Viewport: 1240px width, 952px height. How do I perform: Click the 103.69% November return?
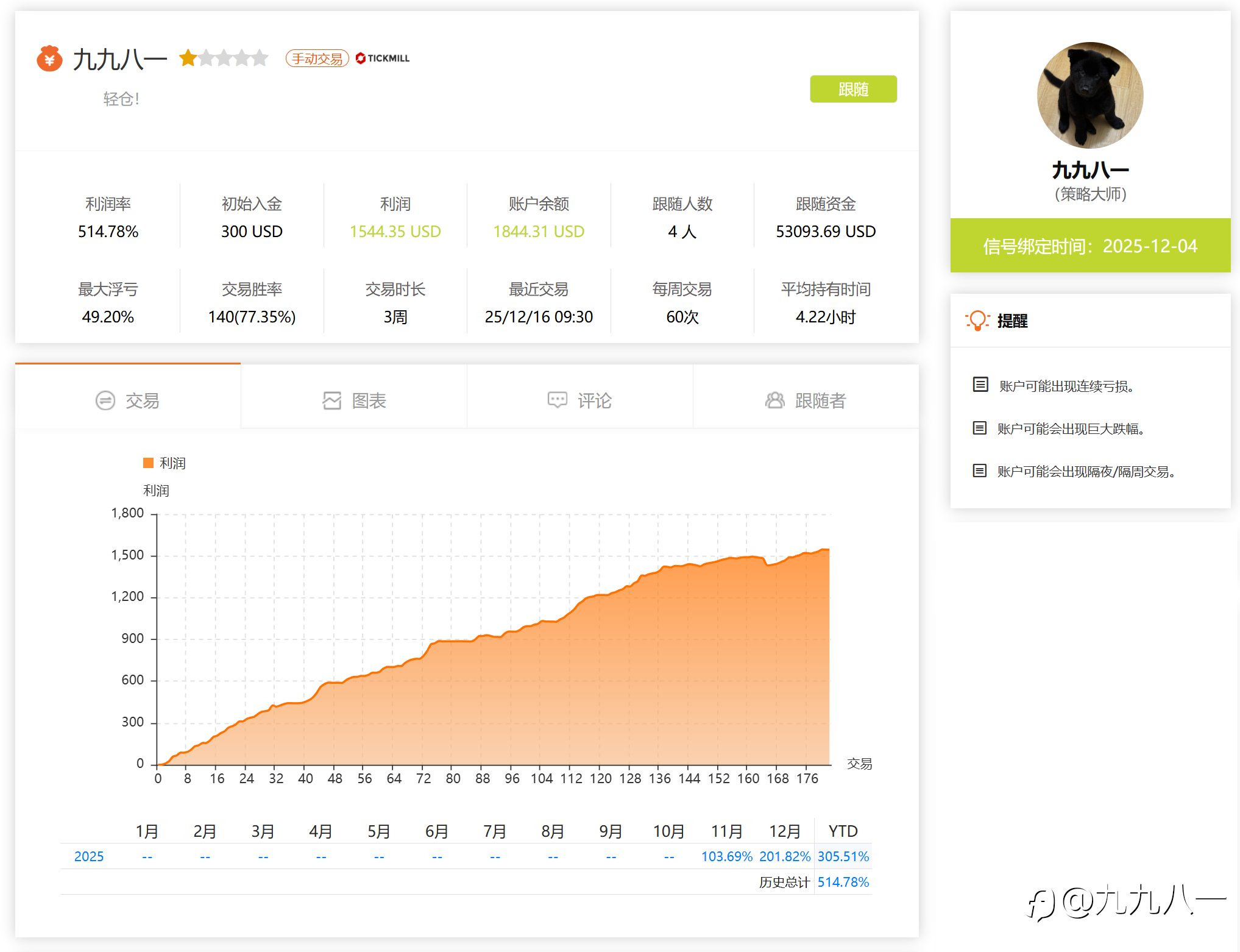click(x=726, y=856)
